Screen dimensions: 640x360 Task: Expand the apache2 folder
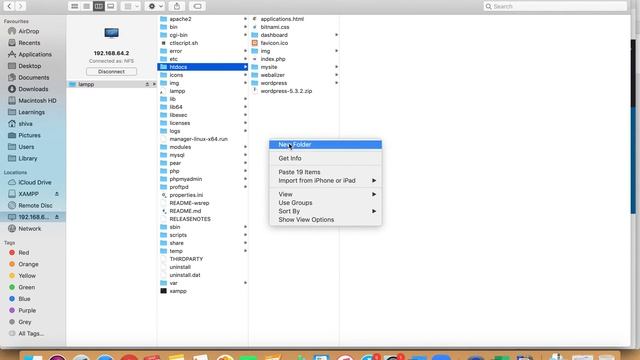(x=245, y=19)
